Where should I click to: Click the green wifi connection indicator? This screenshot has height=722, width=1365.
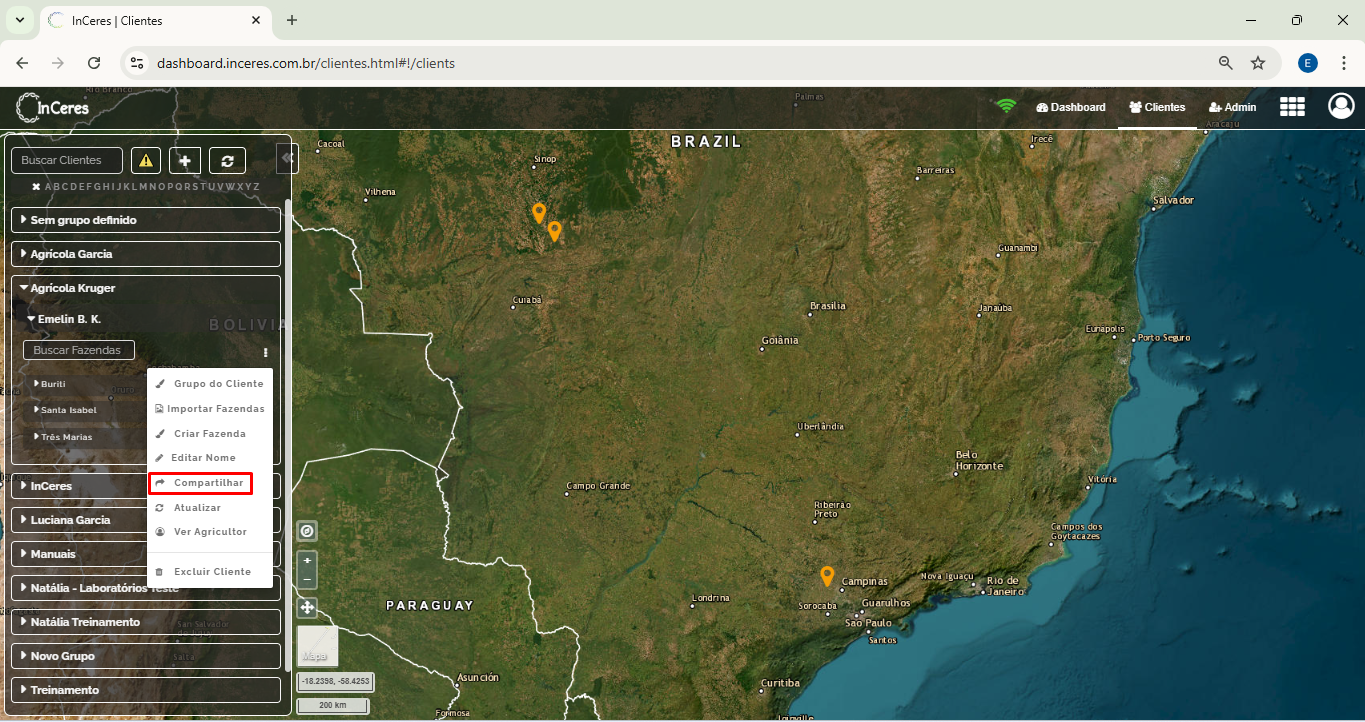point(1006,106)
